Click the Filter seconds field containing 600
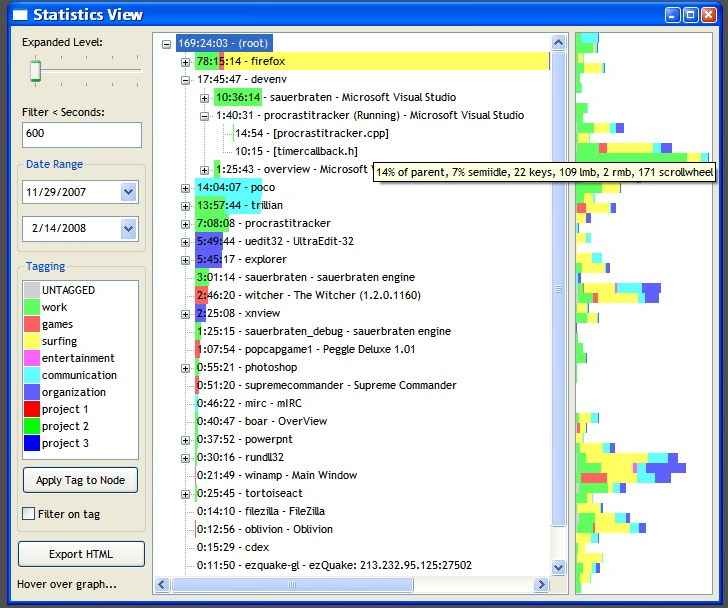The height and width of the screenshot is (608, 728). [82, 135]
